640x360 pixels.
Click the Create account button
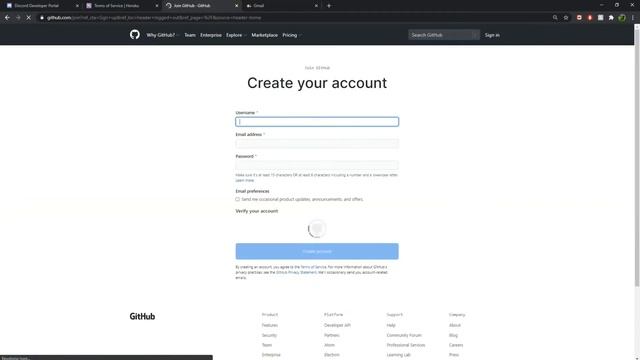click(317, 251)
